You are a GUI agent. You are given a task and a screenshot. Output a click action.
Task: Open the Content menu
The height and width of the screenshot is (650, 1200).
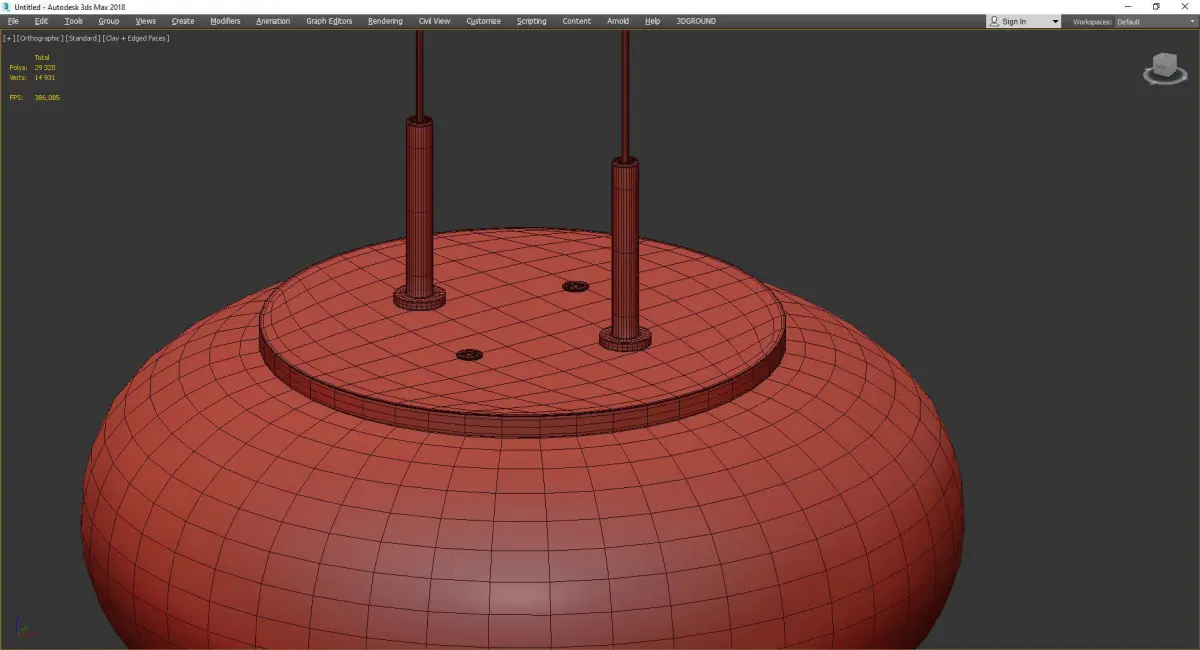coord(577,21)
